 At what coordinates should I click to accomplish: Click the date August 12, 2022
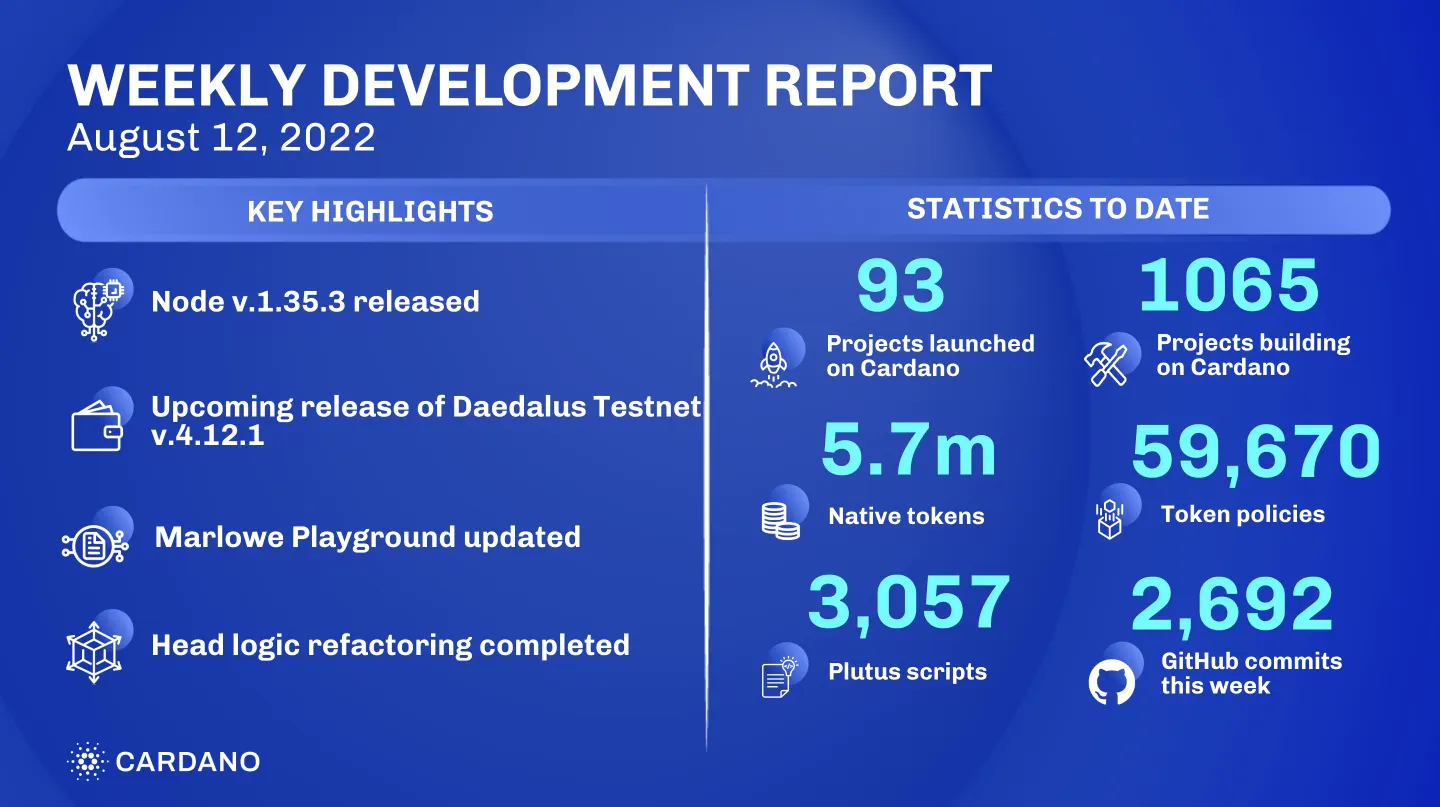click(221, 137)
